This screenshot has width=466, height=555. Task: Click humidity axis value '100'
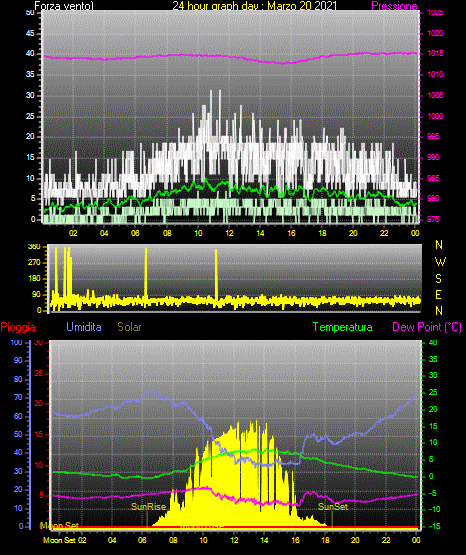point(17,342)
